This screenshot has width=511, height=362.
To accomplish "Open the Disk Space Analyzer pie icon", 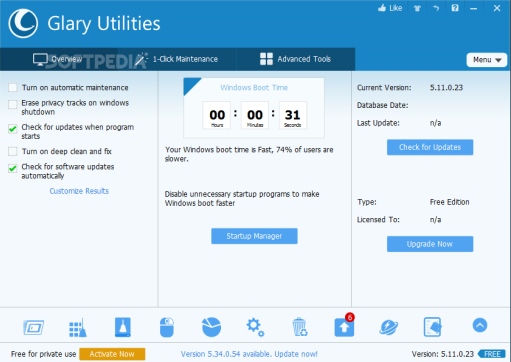I will point(211,327).
